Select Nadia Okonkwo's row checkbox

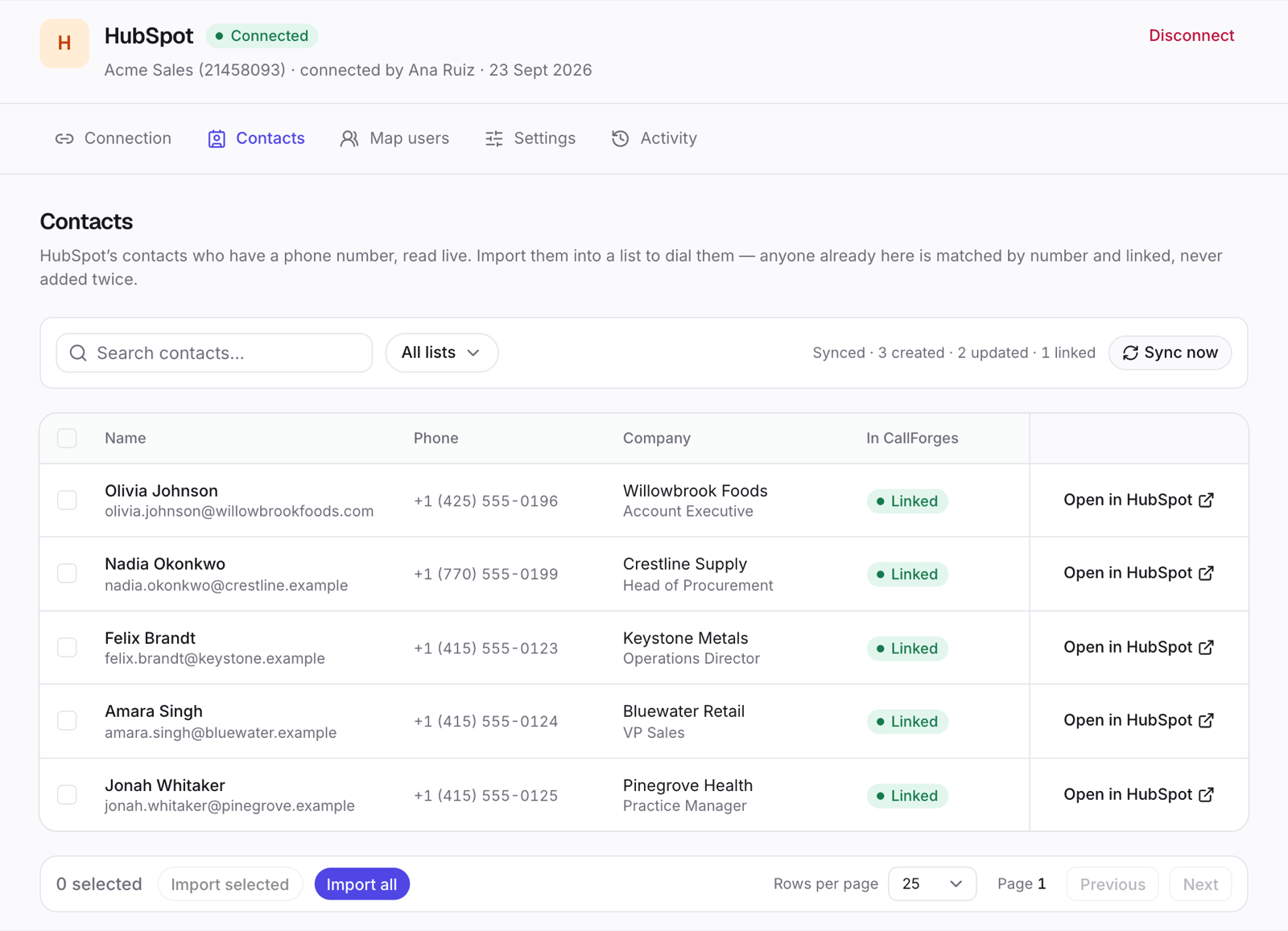pyautogui.click(x=67, y=574)
